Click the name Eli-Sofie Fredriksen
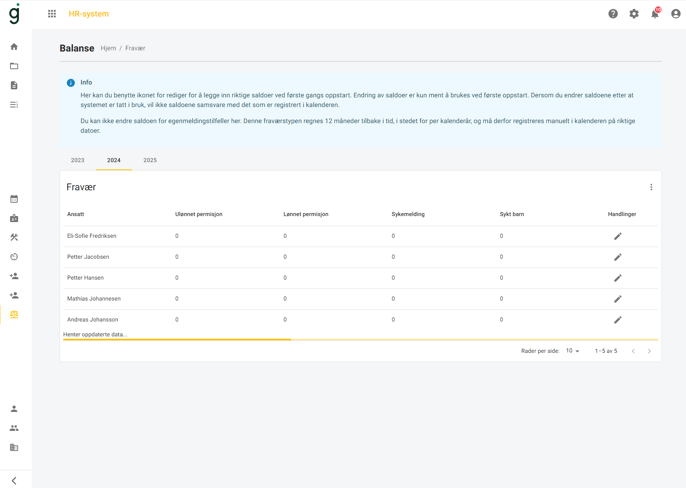The height and width of the screenshot is (488, 686). coord(91,236)
